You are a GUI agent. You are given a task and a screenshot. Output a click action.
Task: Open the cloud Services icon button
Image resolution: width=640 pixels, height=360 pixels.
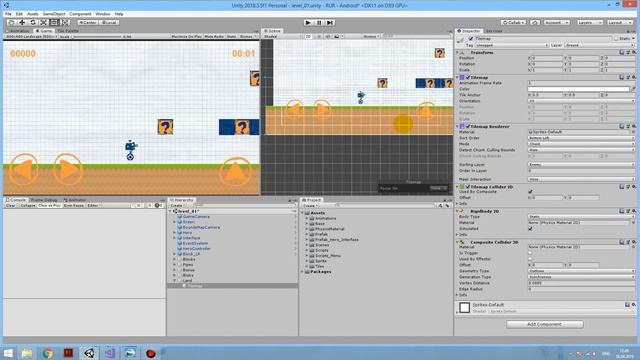535,22
